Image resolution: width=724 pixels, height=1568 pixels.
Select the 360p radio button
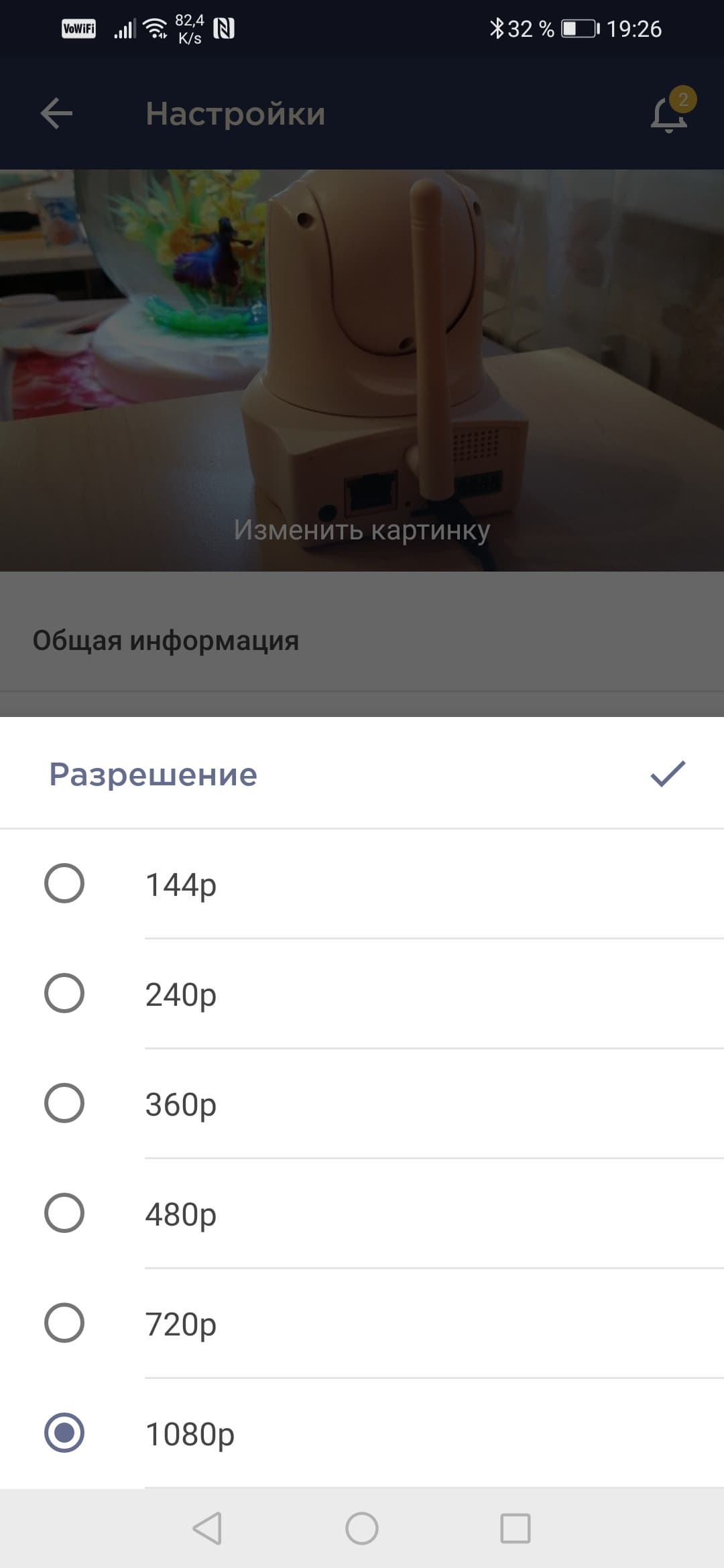click(64, 1103)
